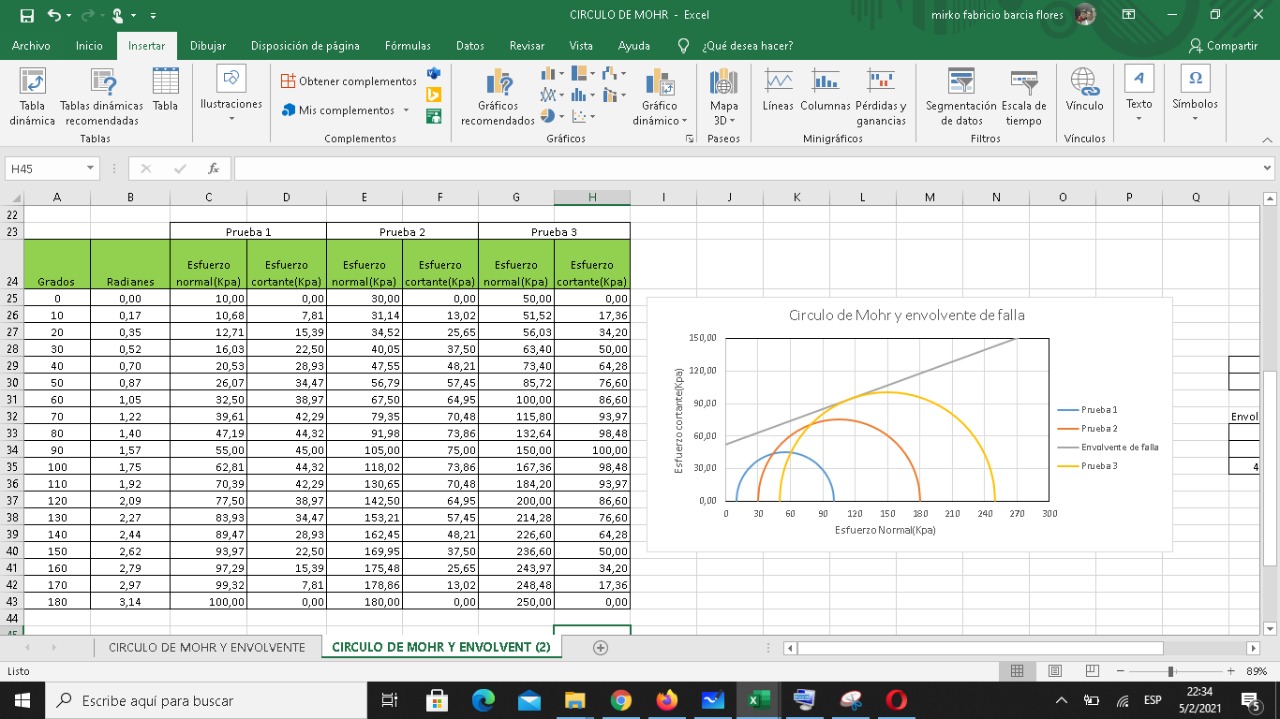Adjust the zoom slider in status bar
This screenshot has height=719, width=1280.
coord(1171,671)
